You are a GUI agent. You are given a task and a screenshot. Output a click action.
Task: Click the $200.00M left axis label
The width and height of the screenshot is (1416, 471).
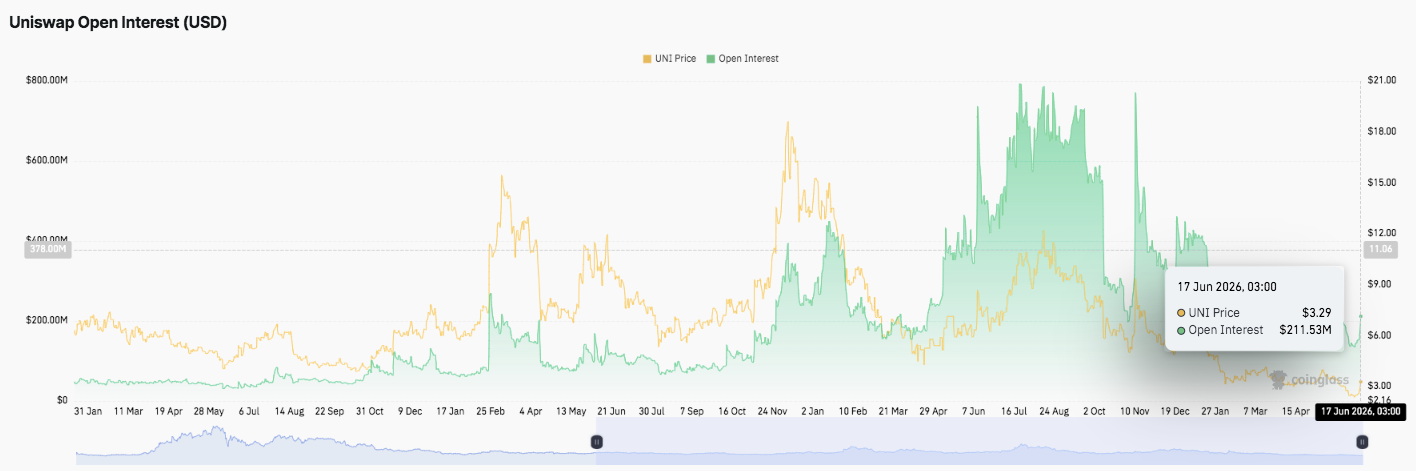pos(46,320)
